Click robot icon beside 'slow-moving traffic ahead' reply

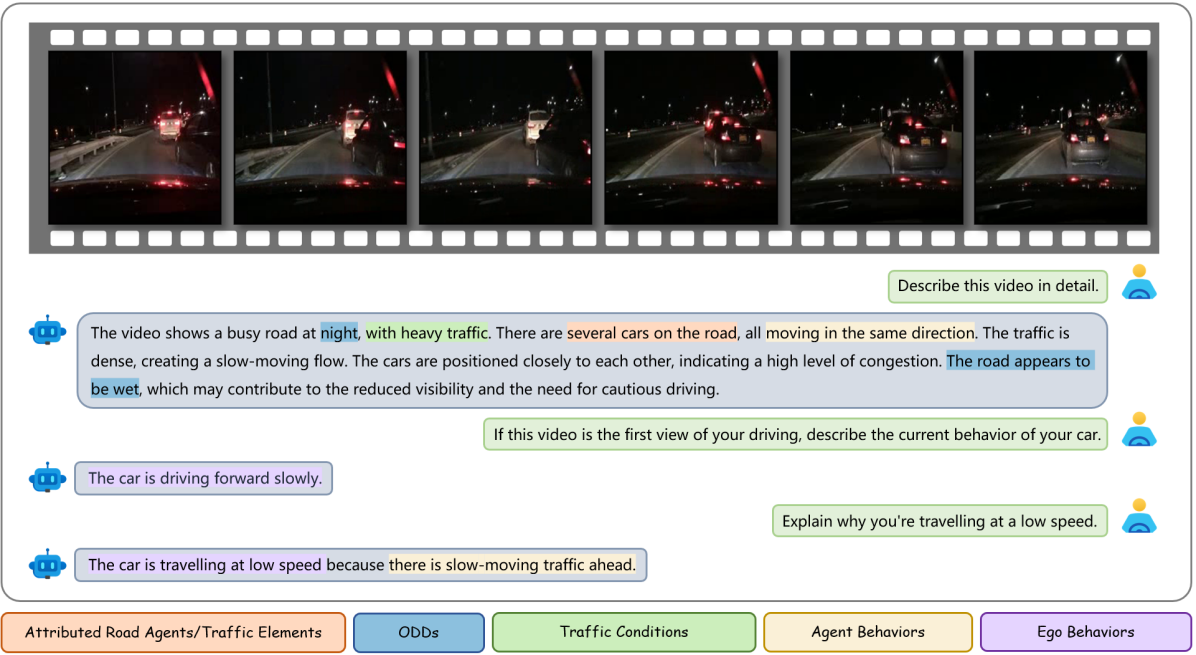coord(47,564)
